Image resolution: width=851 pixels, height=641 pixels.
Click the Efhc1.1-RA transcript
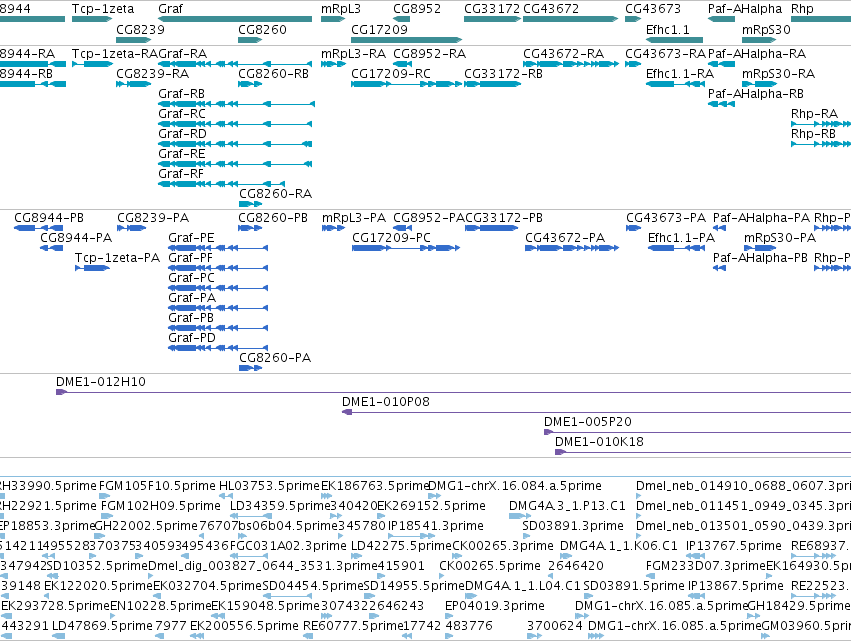point(676,84)
